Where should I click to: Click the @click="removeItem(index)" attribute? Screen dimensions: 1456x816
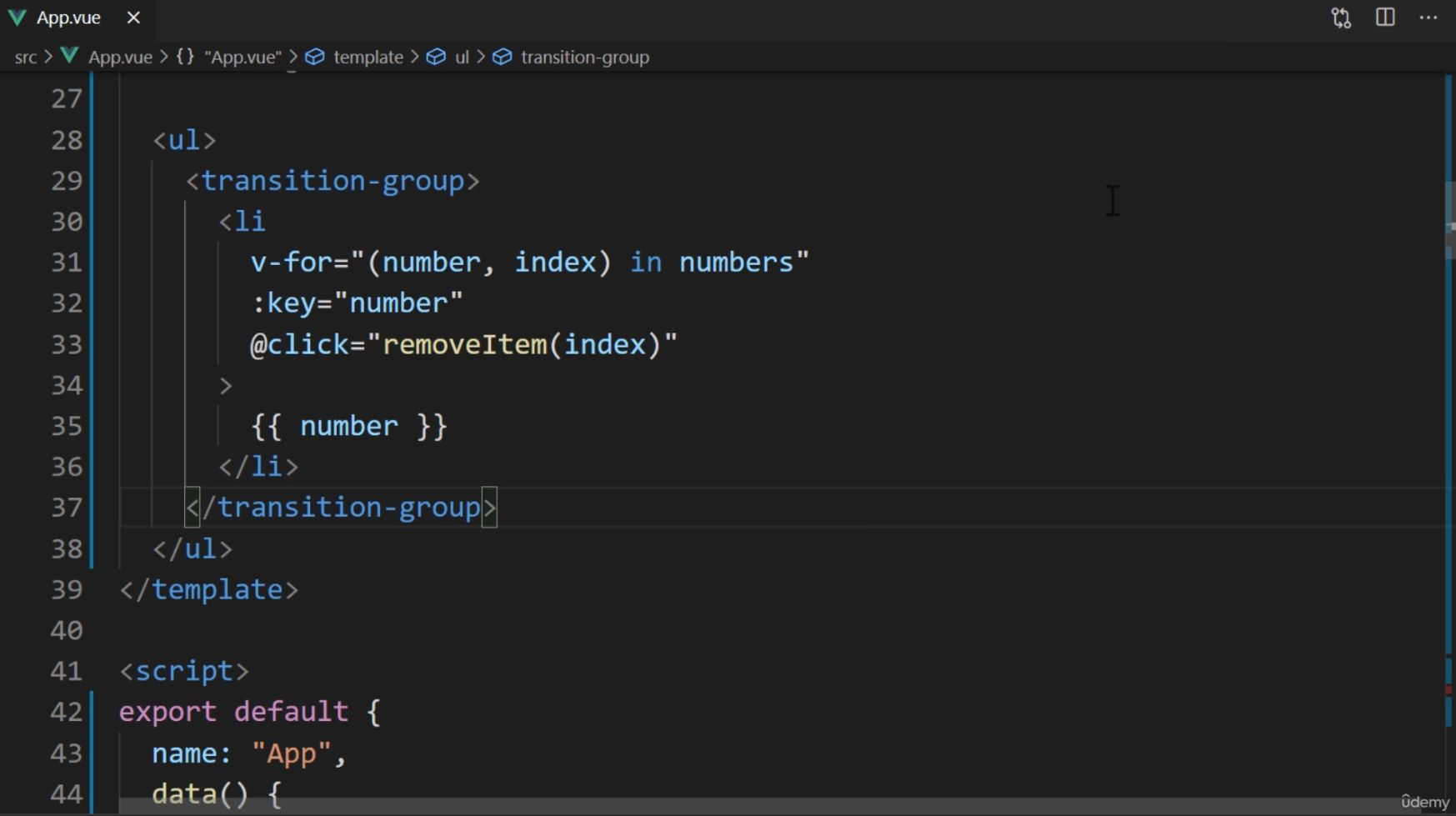click(x=464, y=344)
